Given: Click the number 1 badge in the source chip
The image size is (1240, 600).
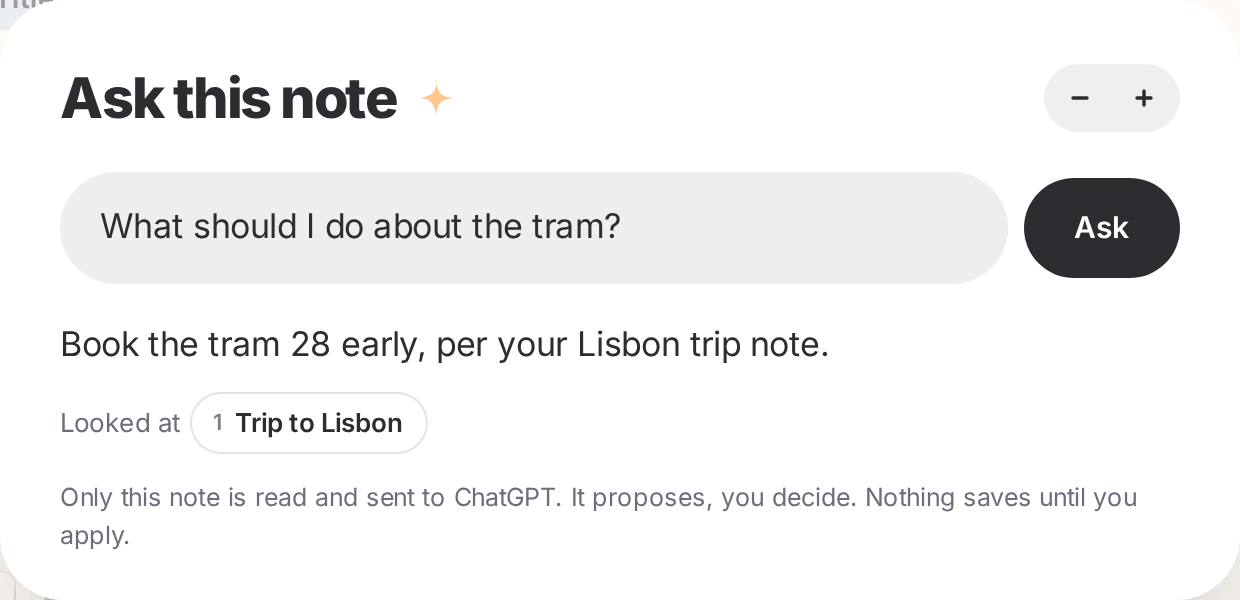Looking at the screenshot, I should tap(218, 423).
